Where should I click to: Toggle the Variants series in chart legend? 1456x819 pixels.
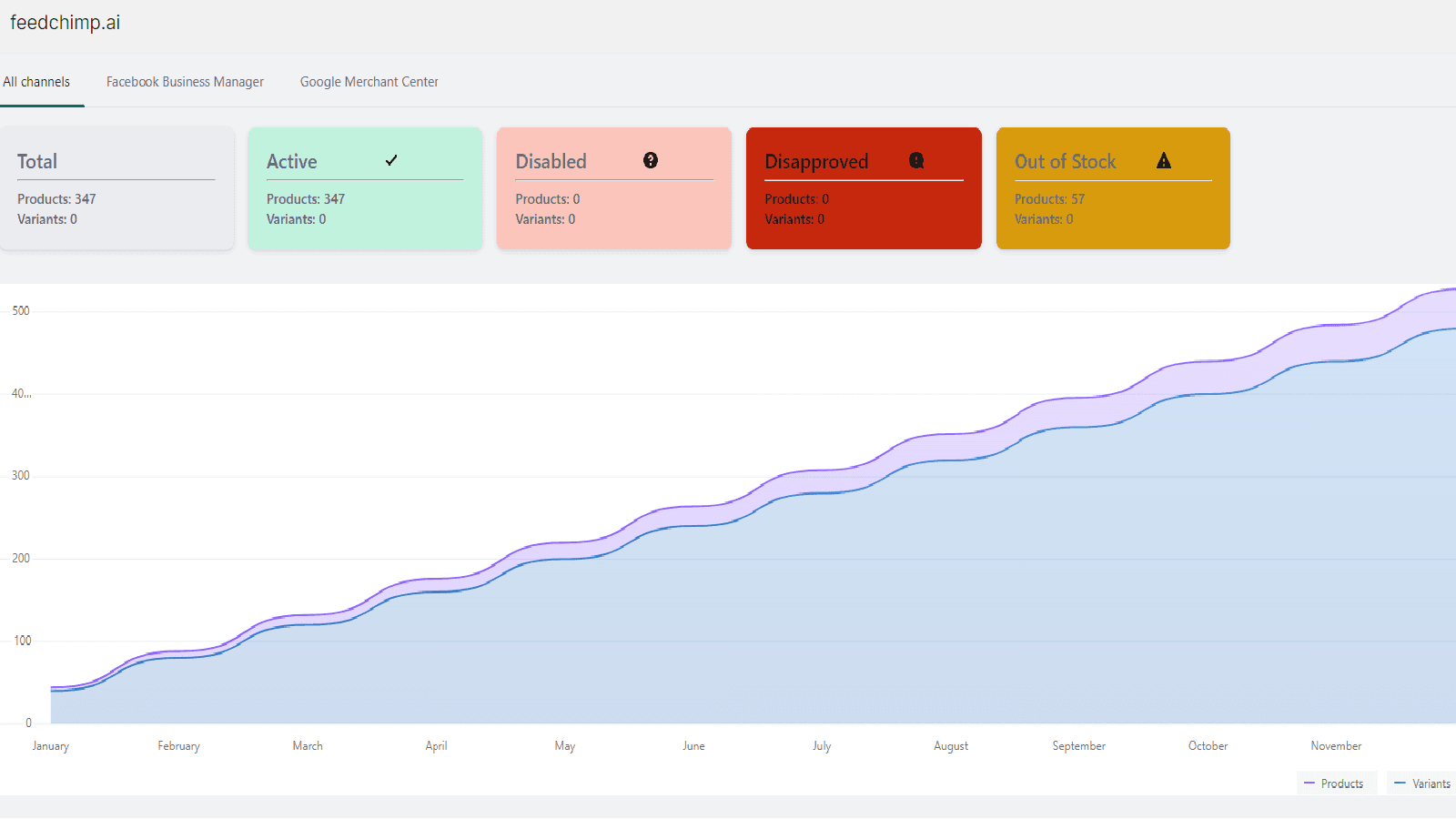(1422, 784)
